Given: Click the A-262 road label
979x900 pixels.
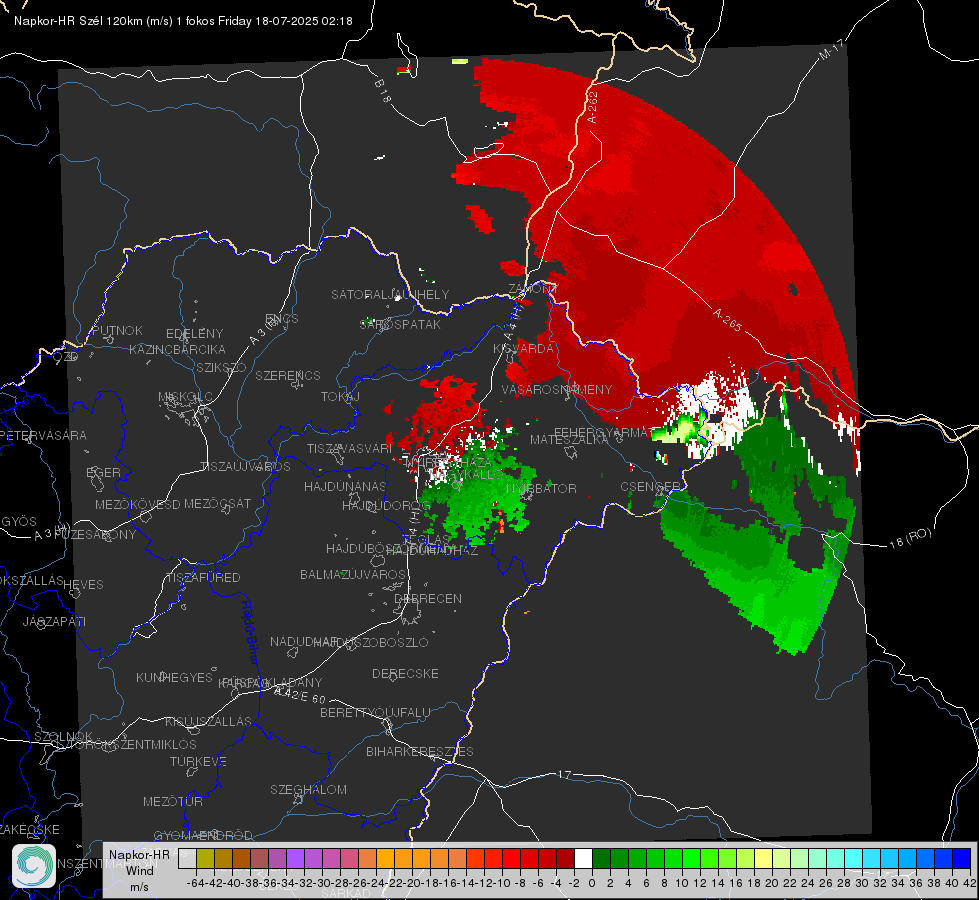Looking at the screenshot, I should pos(593,107).
